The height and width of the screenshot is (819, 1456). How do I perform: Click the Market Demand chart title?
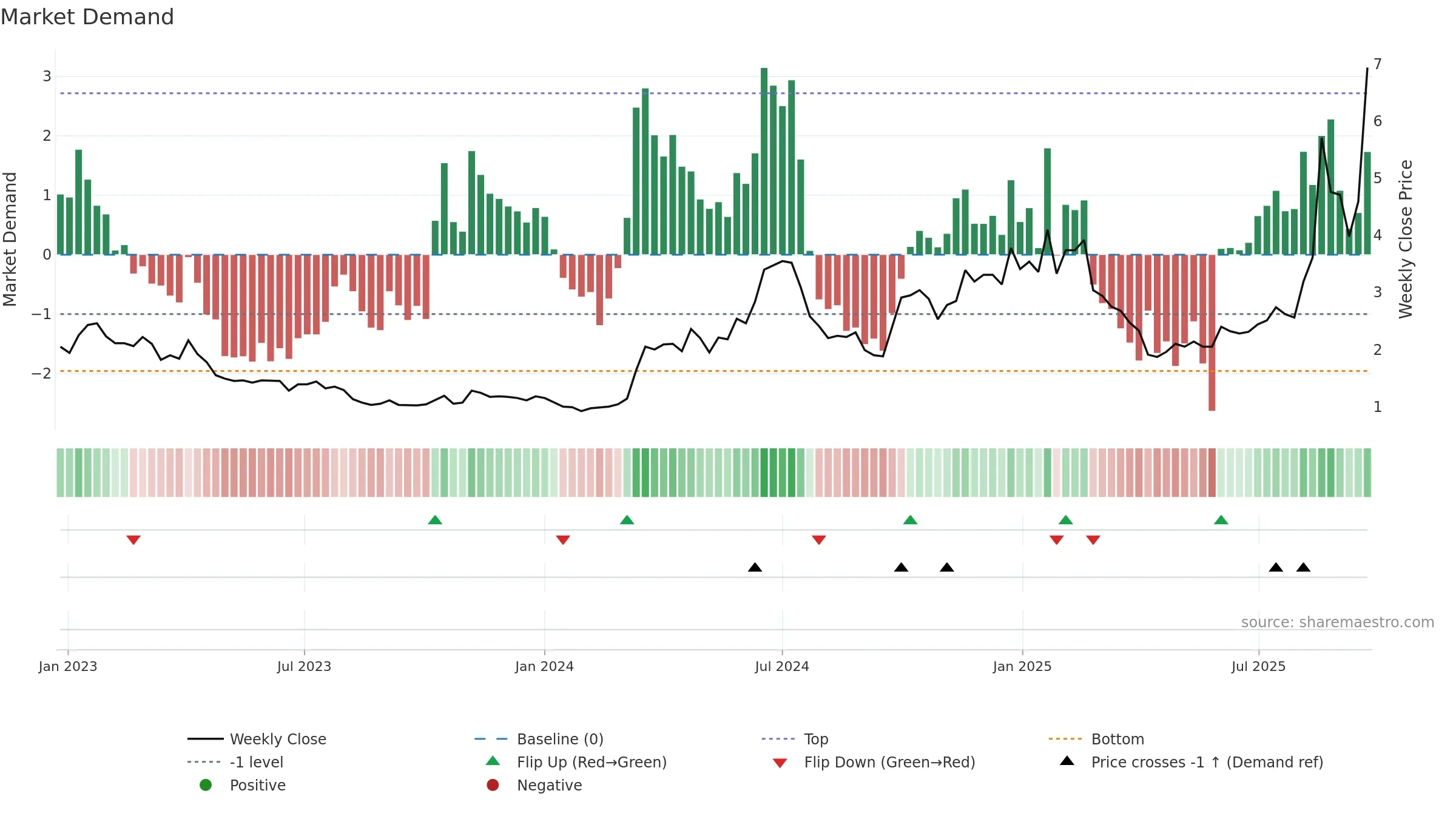[x=87, y=17]
